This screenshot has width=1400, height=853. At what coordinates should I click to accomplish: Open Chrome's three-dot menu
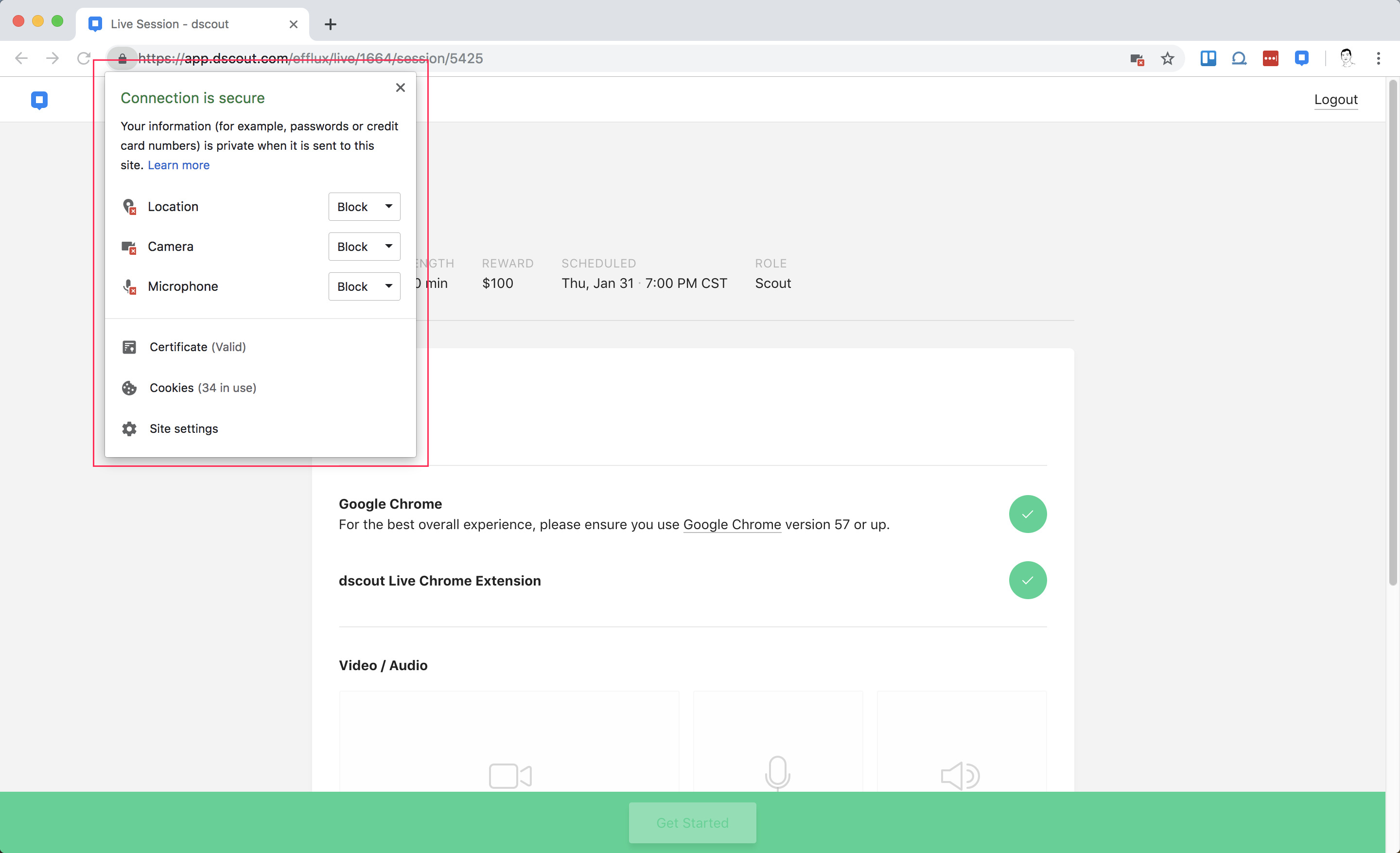(1378, 58)
